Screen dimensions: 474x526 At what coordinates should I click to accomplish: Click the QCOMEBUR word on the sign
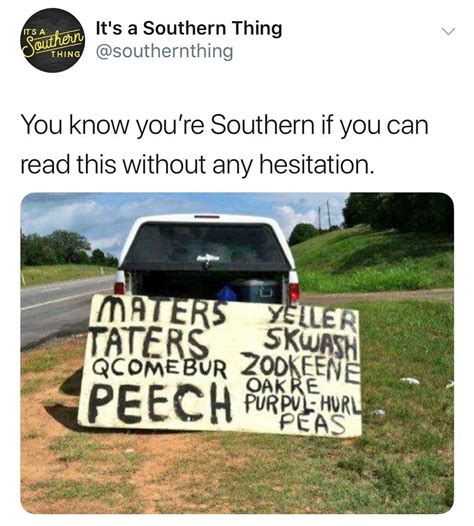[x=159, y=369]
